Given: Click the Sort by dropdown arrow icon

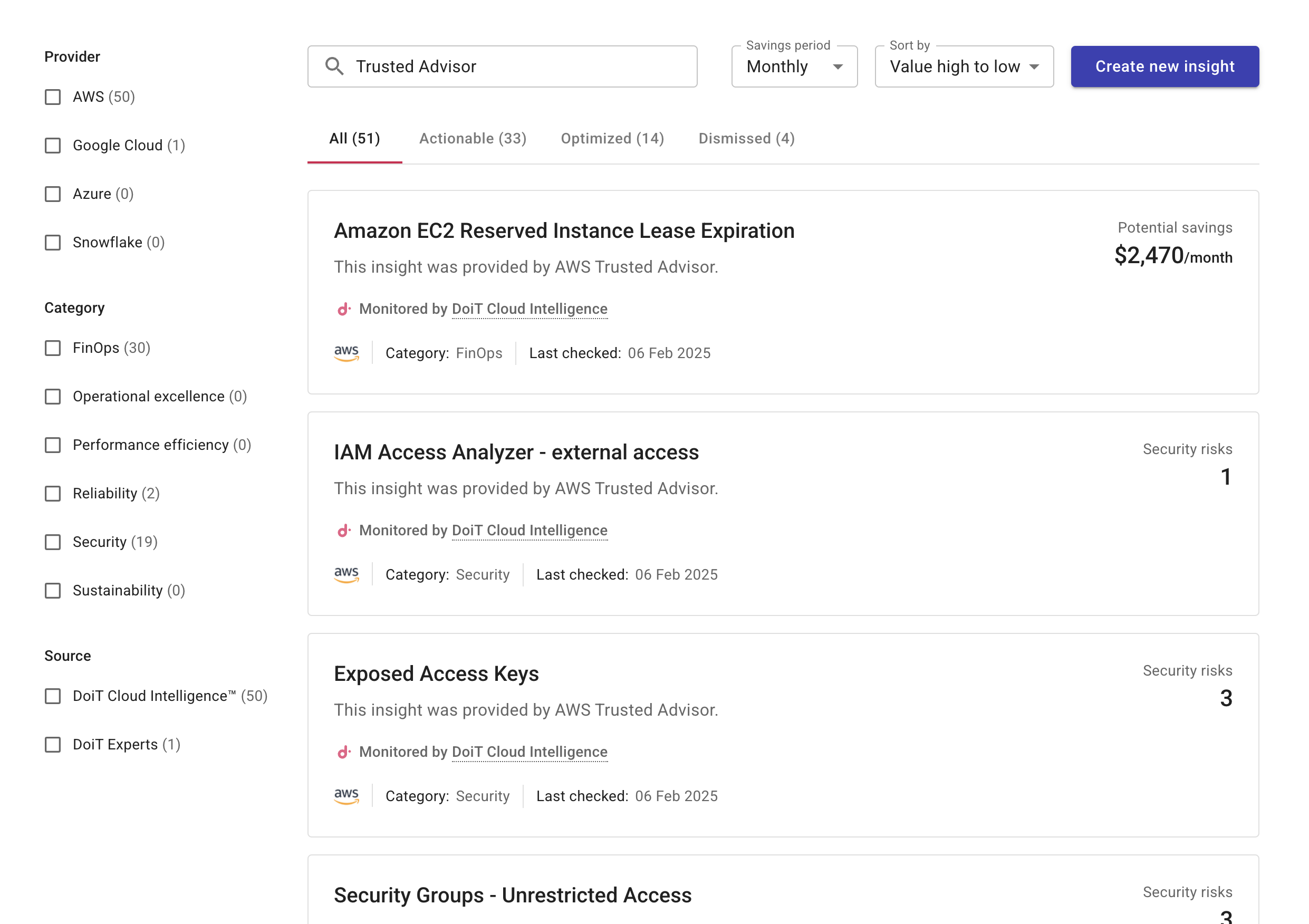Looking at the screenshot, I should coord(1034,66).
